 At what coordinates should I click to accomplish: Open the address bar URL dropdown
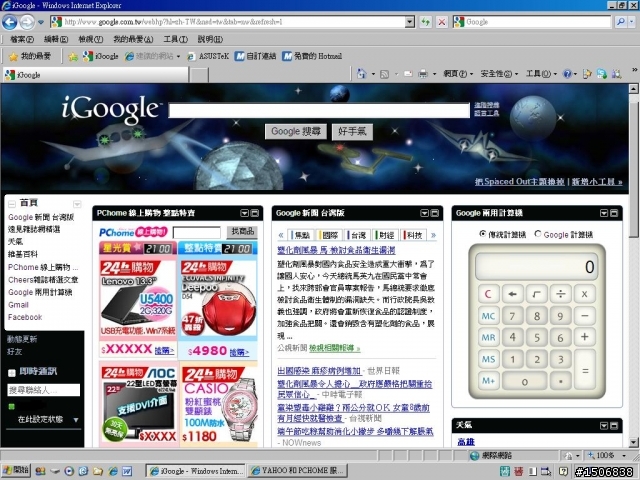(x=410, y=22)
